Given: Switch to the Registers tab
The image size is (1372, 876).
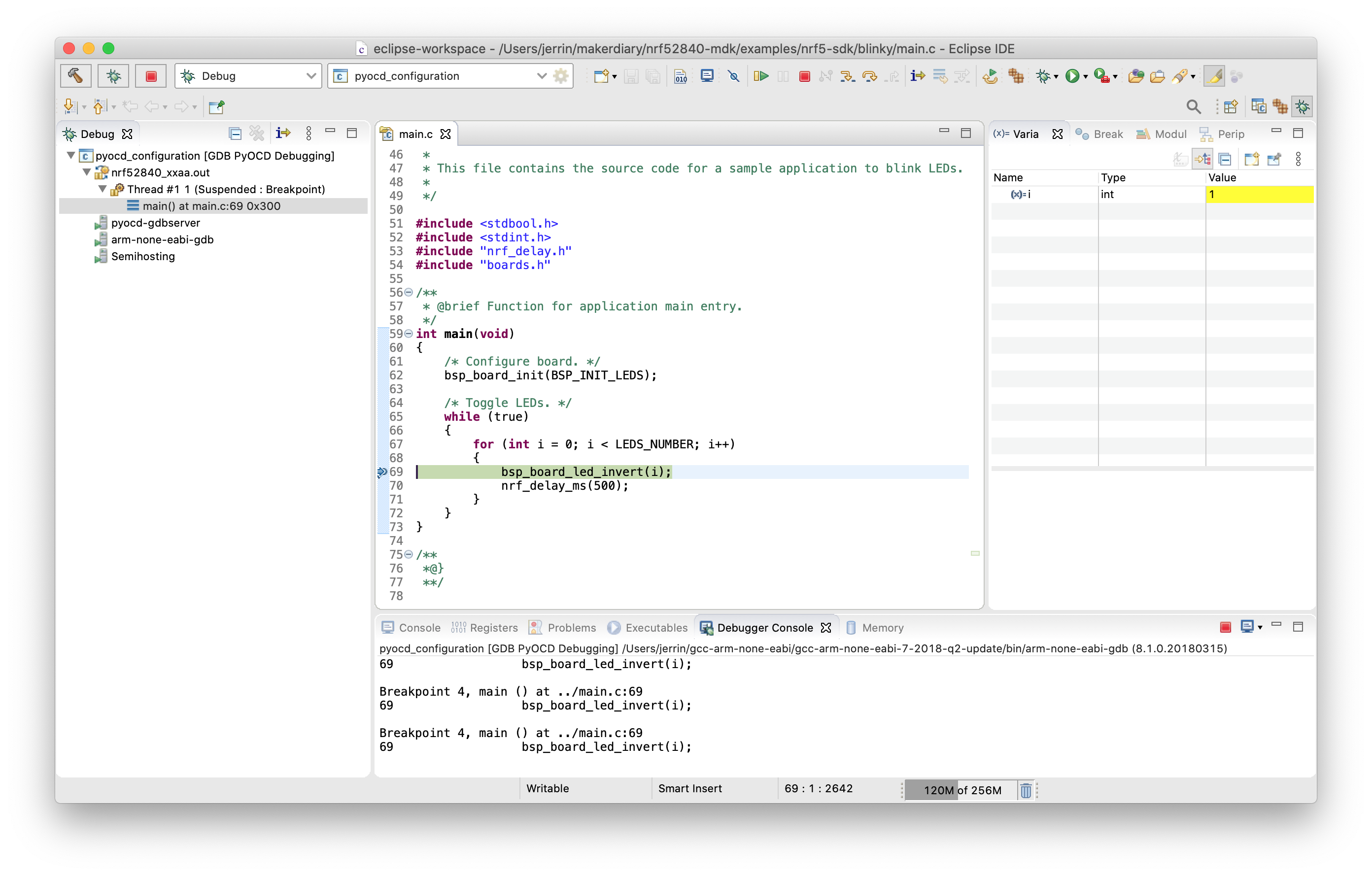Looking at the screenshot, I should (484, 627).
